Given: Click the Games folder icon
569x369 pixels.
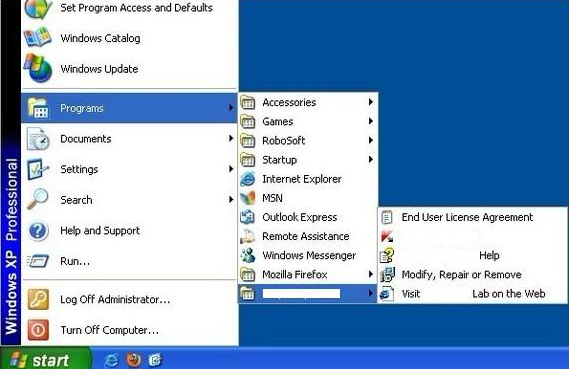Looking at the screenshot, I should coord(248,122).
